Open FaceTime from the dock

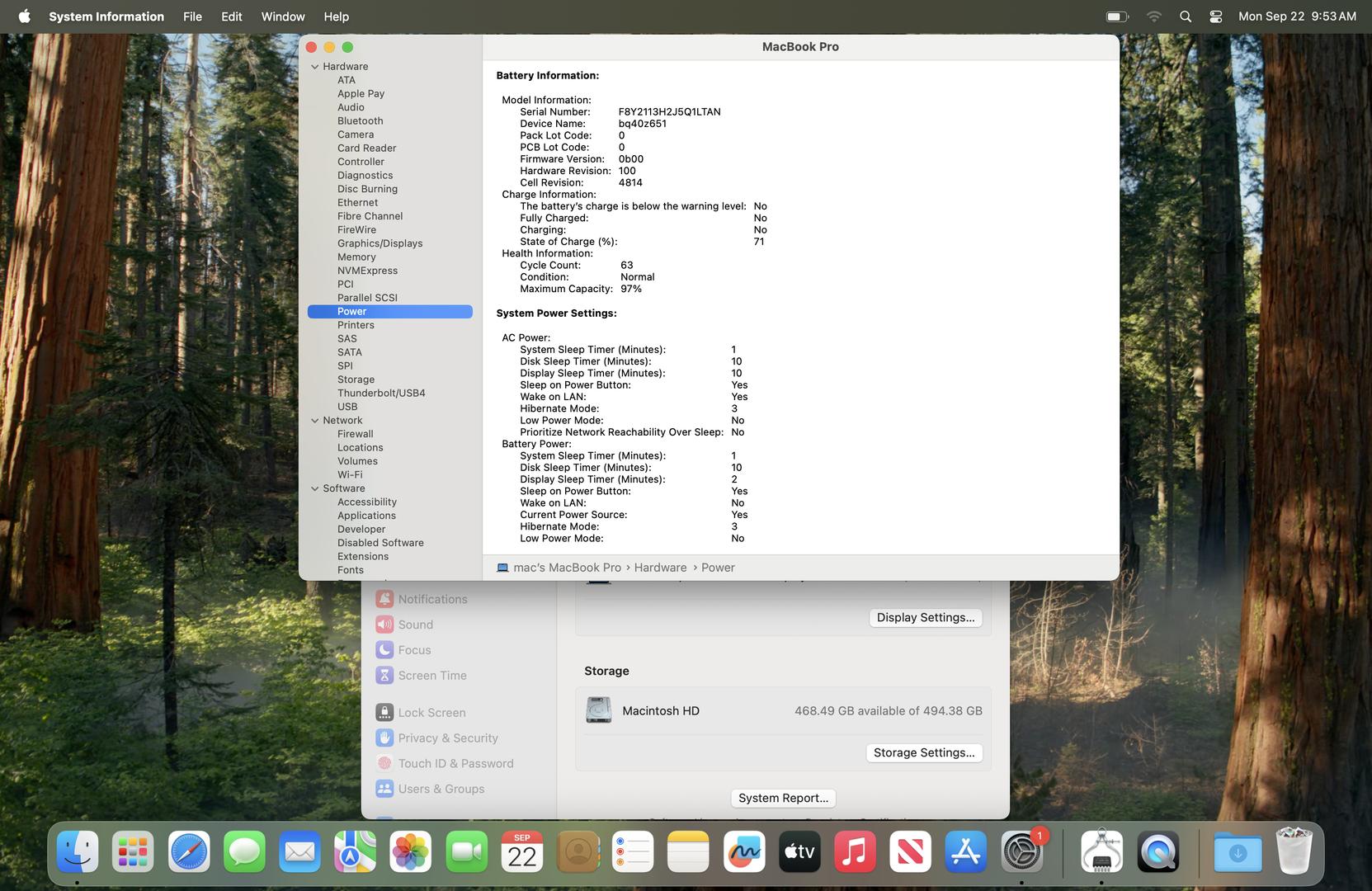pos(467,851)
